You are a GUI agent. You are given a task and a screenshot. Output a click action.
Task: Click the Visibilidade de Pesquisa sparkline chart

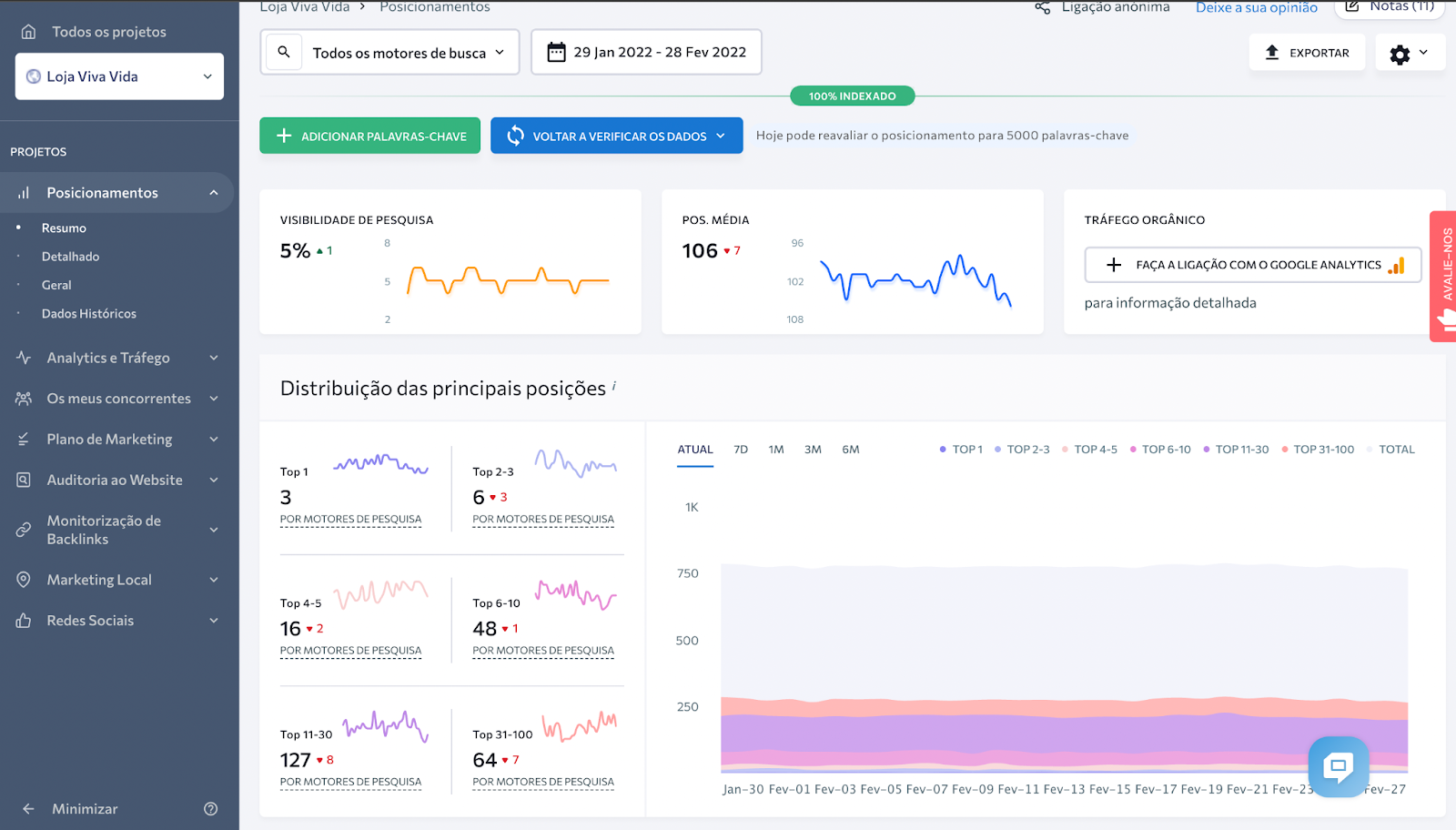tap(508, 280)
